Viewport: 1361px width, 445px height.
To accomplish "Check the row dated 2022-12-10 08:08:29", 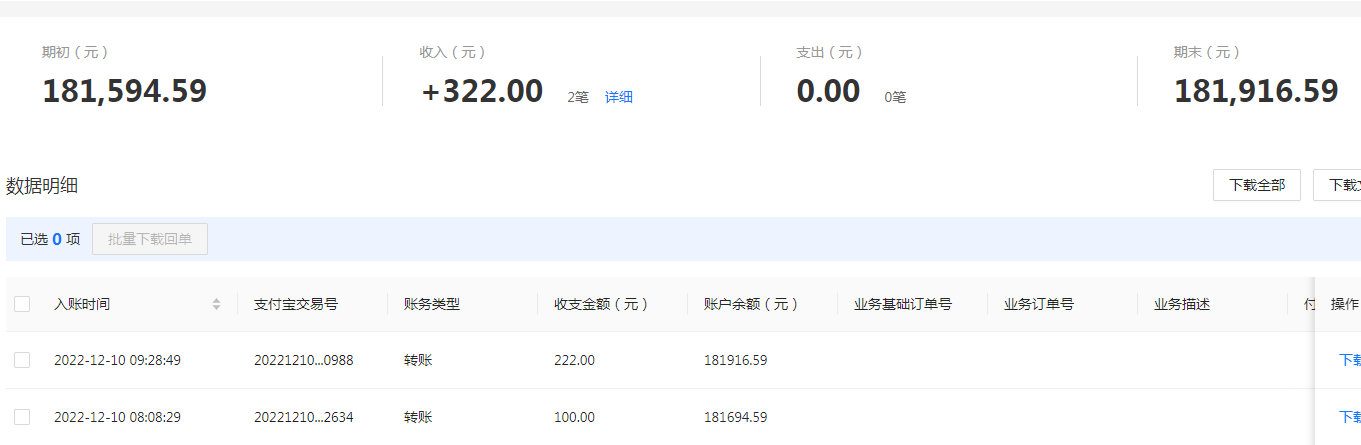I will [x=22, y=417].
